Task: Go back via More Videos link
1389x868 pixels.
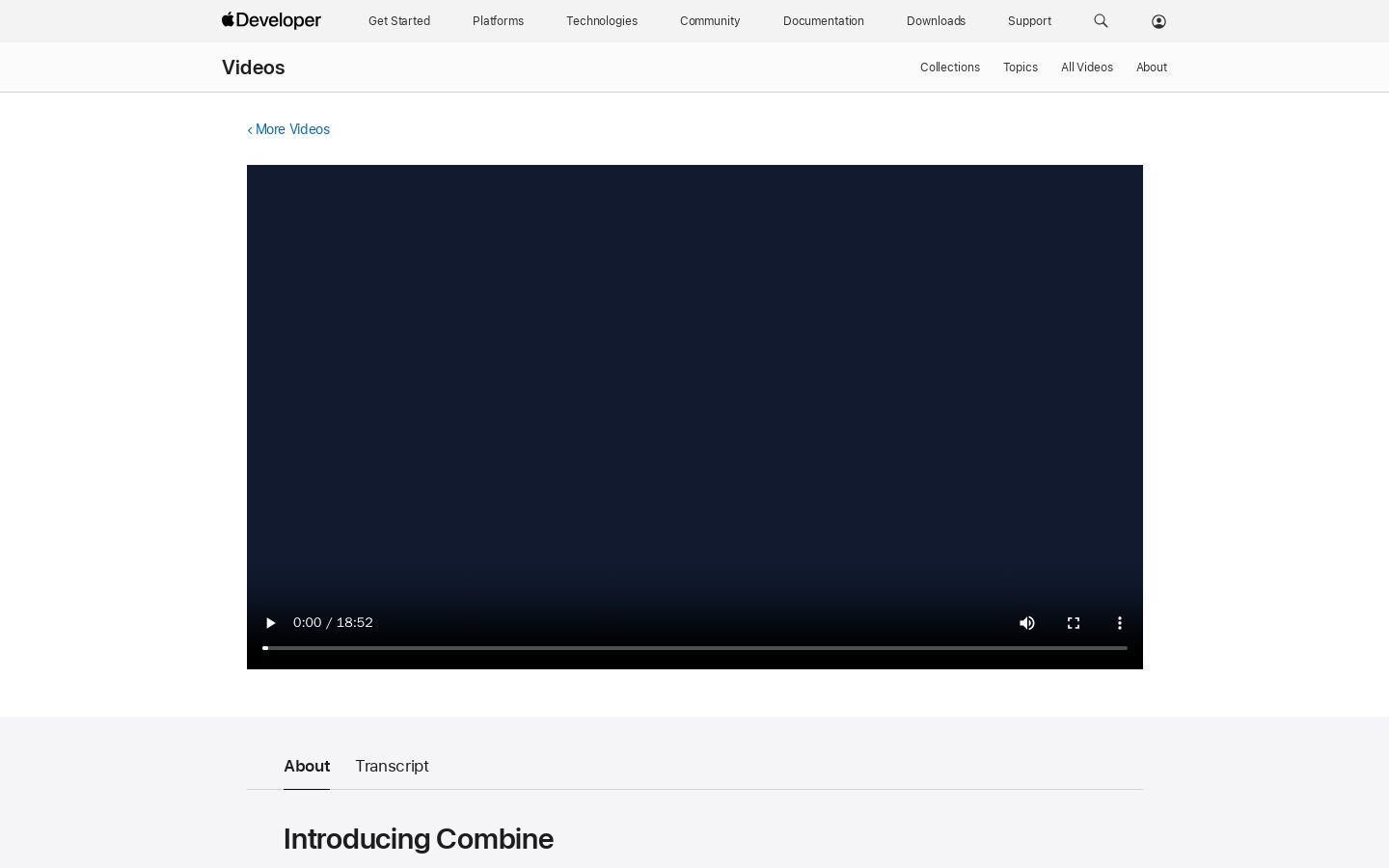Action: tap(288, 129)
